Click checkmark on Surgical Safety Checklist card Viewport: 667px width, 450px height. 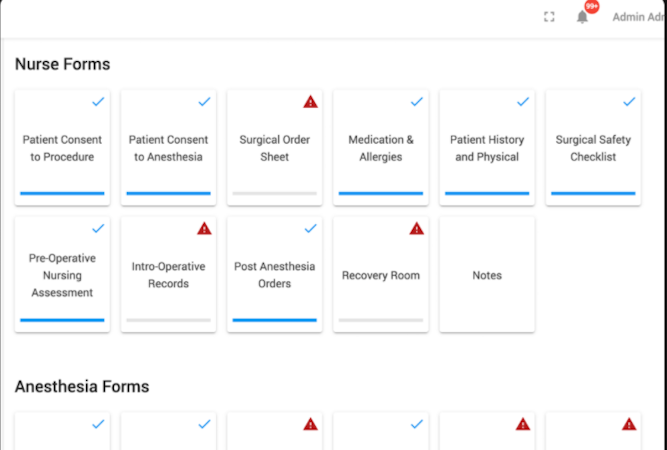pos(628,102)
